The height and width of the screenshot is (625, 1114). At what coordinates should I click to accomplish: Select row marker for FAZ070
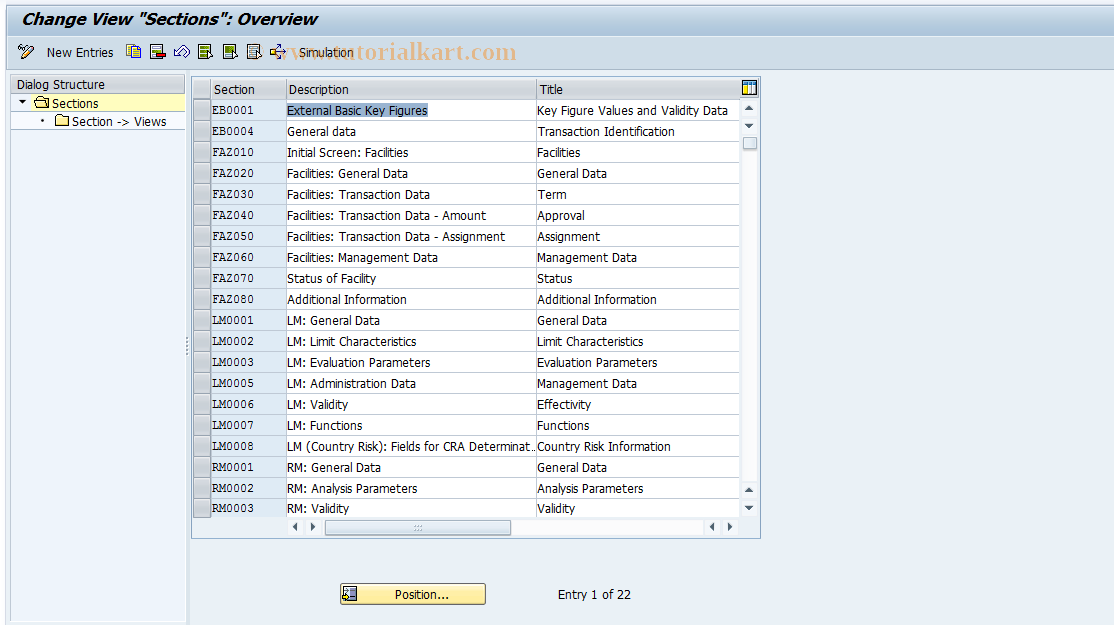[x=202, y=278]
